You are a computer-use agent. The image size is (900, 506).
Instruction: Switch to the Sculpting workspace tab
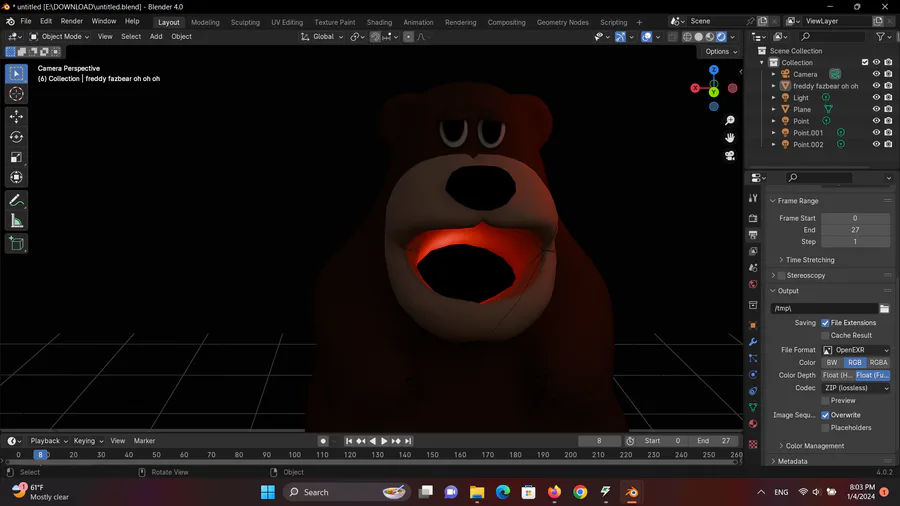tap(245, 22)
